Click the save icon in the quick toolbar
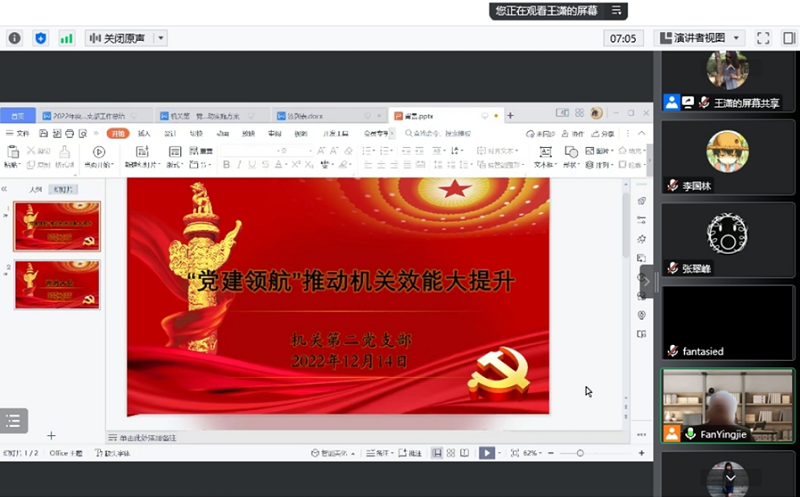The height and width of the screenshot is (497, 800). (x=43, y=134)
